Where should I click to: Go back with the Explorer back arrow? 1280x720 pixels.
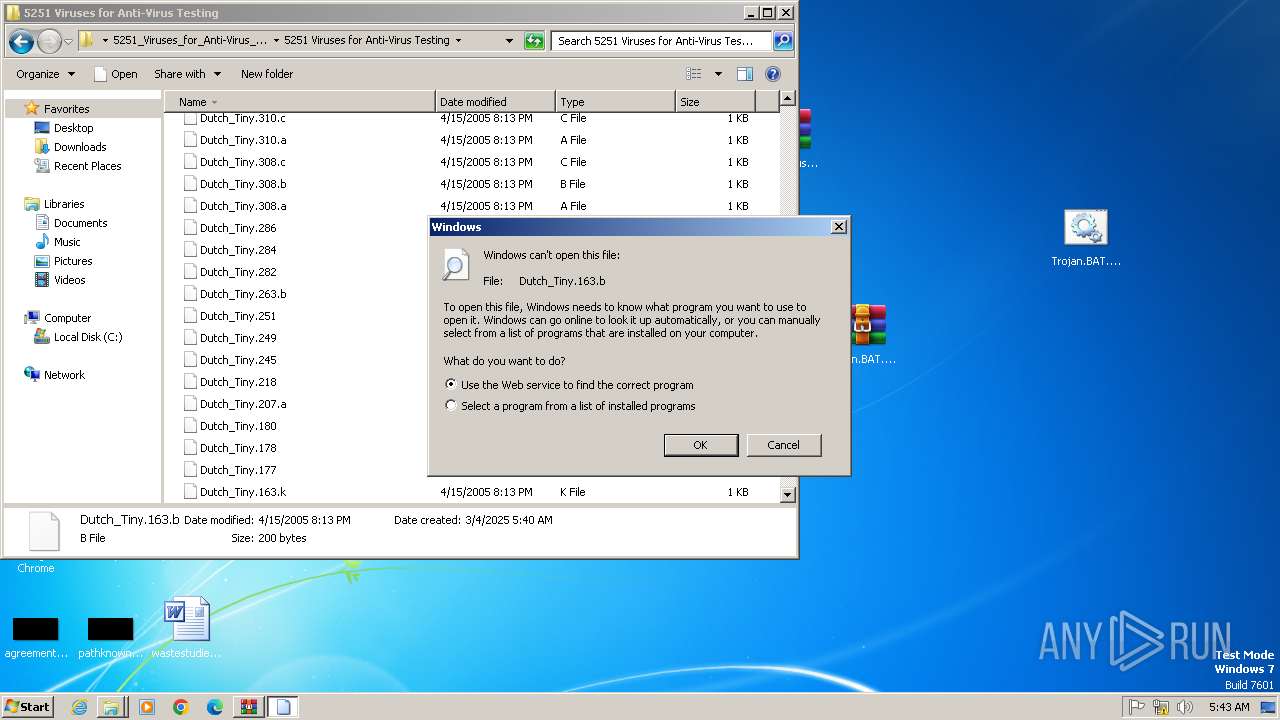tap(21, 41)
